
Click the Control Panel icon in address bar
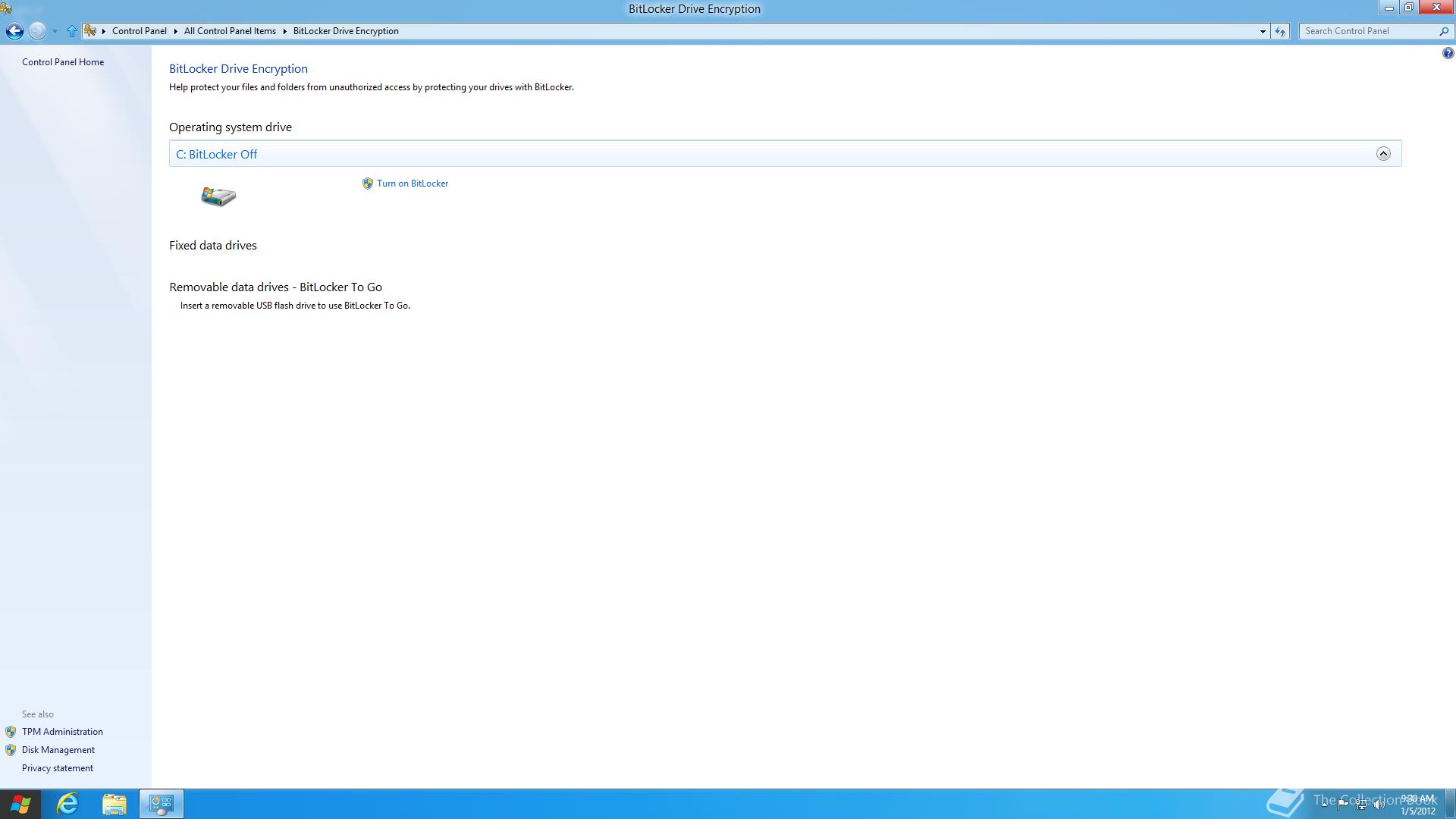pos(90,31)
